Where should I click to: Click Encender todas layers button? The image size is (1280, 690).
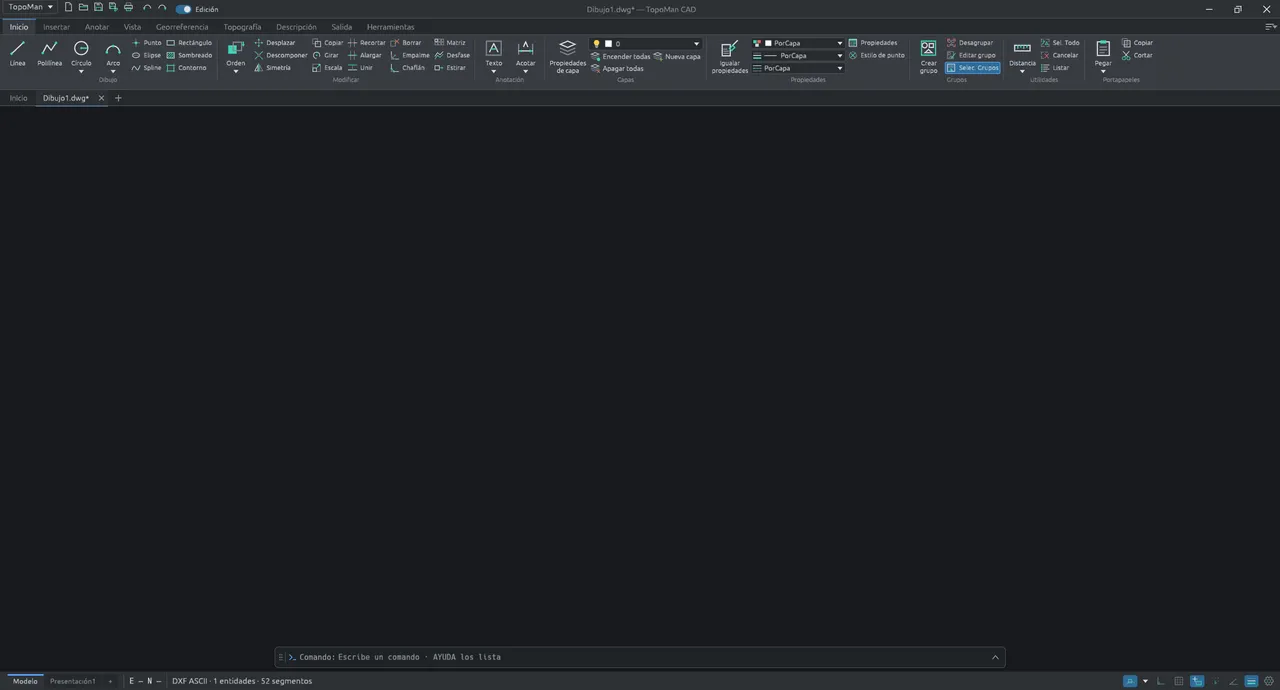click(x=620, y=56)
